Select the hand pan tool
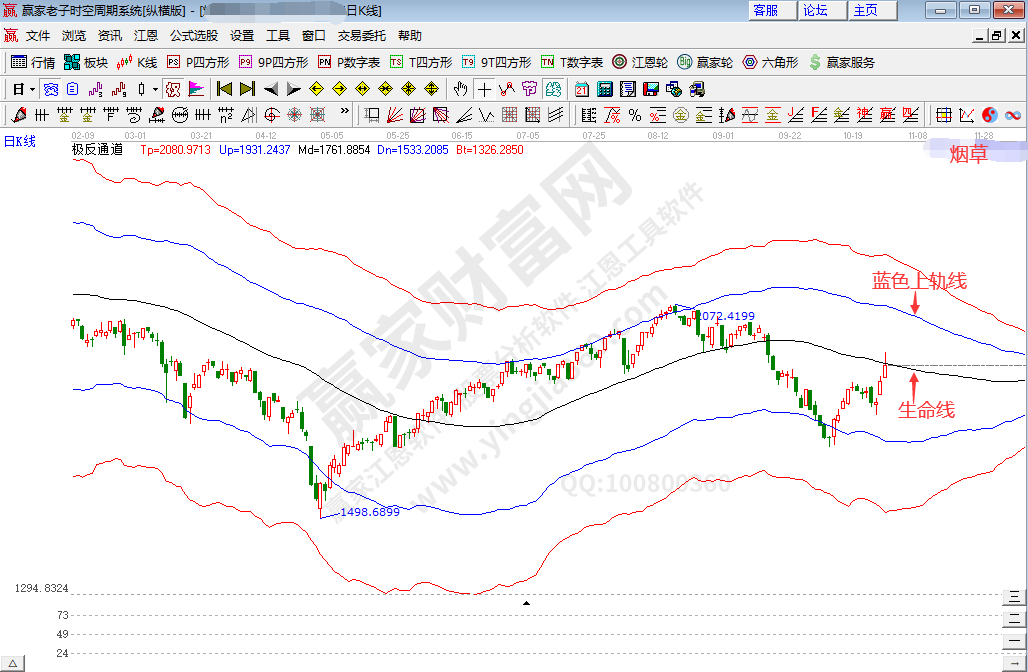The image size is (1028, 672). (x=460, y=89)
